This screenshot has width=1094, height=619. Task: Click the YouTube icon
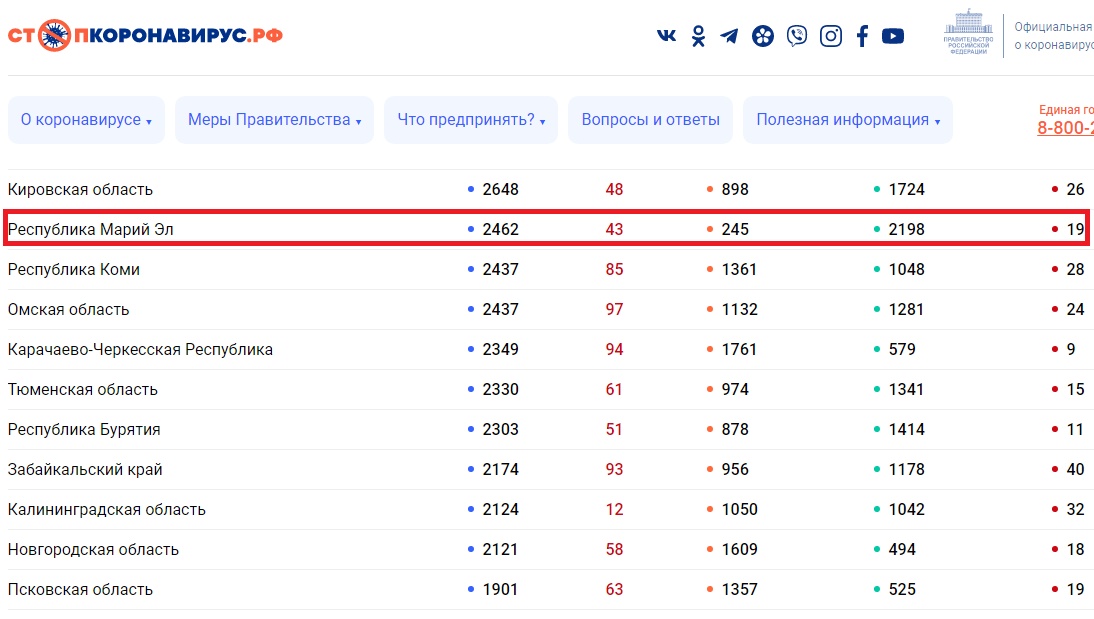[x=893, y=36]
